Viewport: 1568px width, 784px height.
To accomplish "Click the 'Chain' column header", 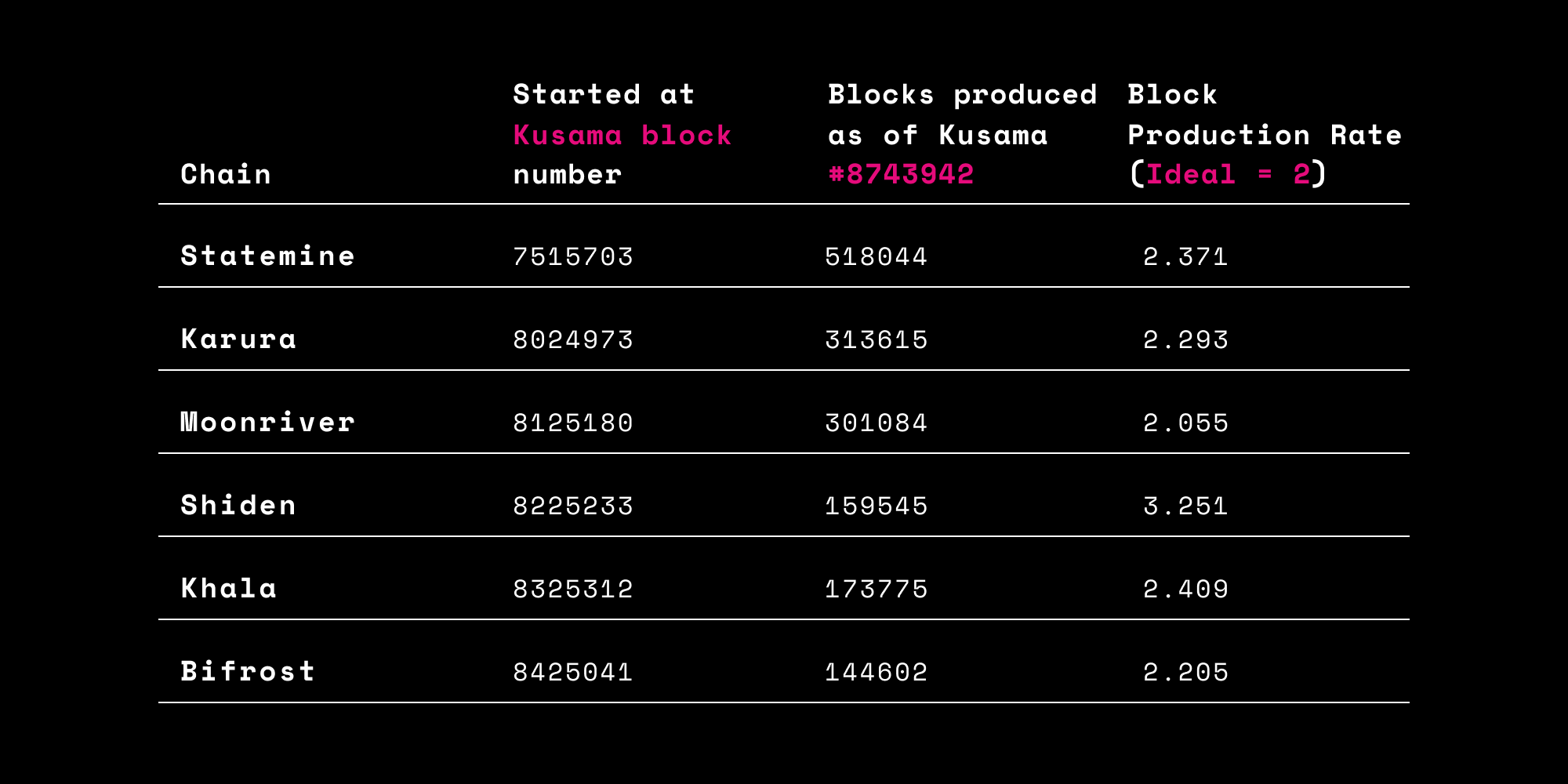I will point(226,174).
